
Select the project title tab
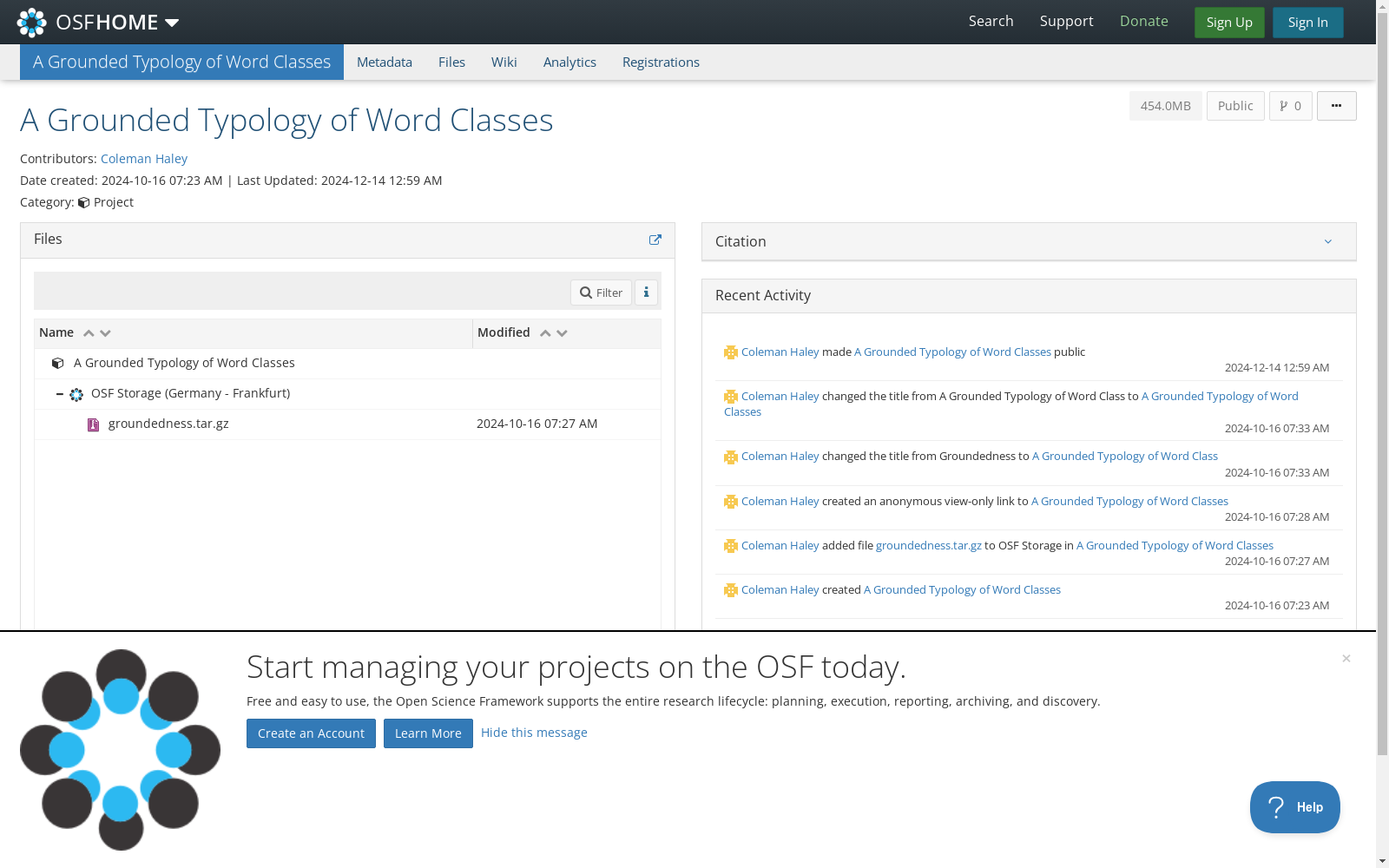pyautogui.click(x=181, y=62)
